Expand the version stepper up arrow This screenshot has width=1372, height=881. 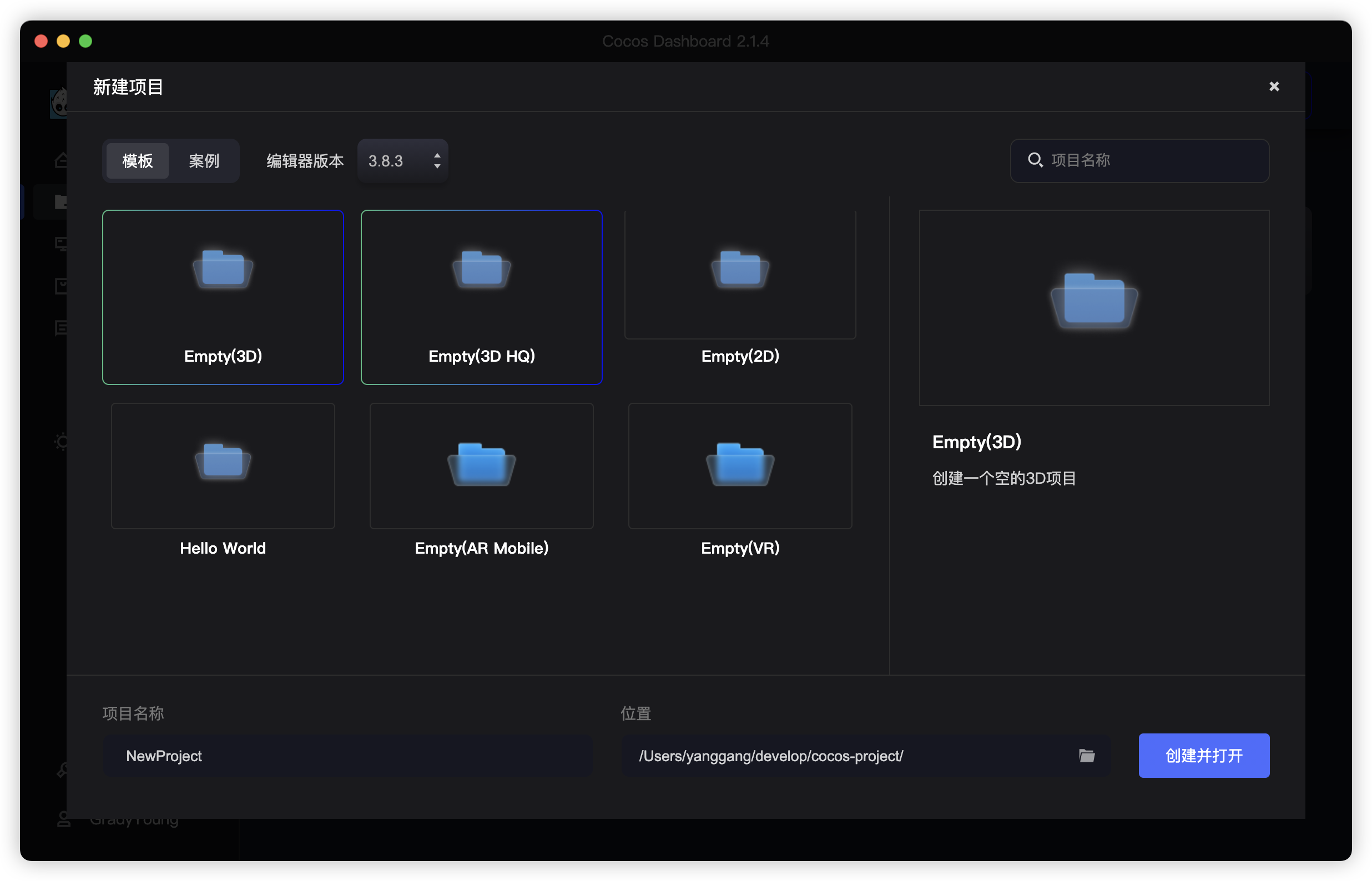click(x=437, y=155)
